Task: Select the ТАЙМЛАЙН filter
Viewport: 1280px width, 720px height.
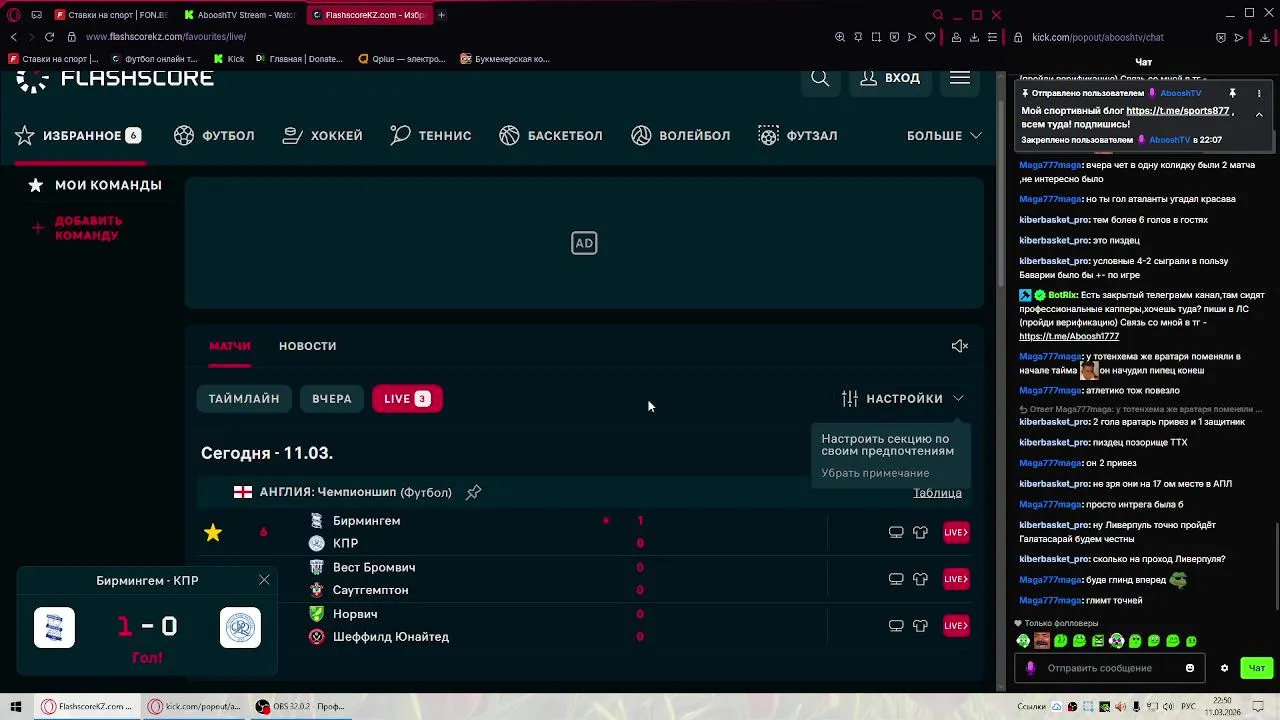Action: [244, 399]
